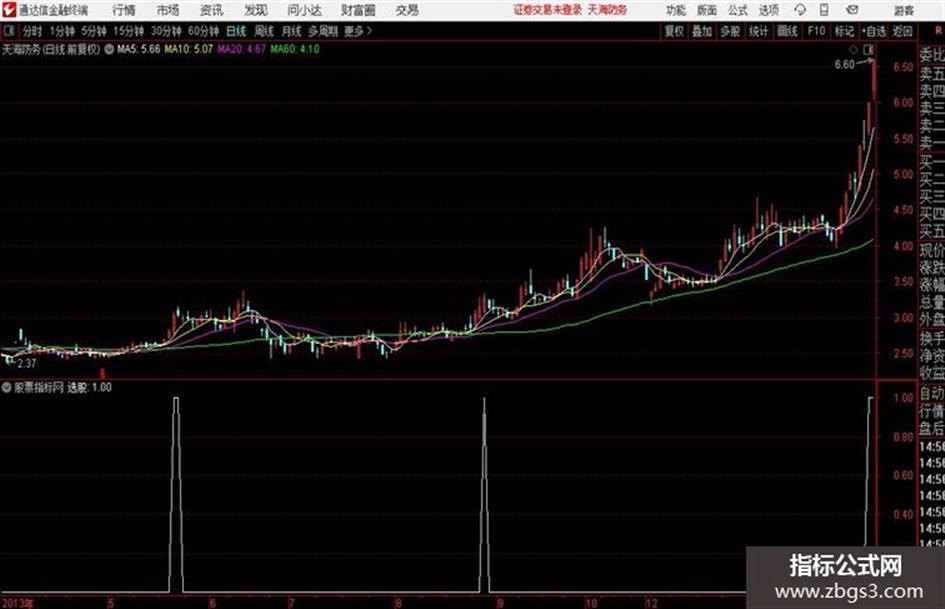Open the mail envelope icon

[852, 10]
